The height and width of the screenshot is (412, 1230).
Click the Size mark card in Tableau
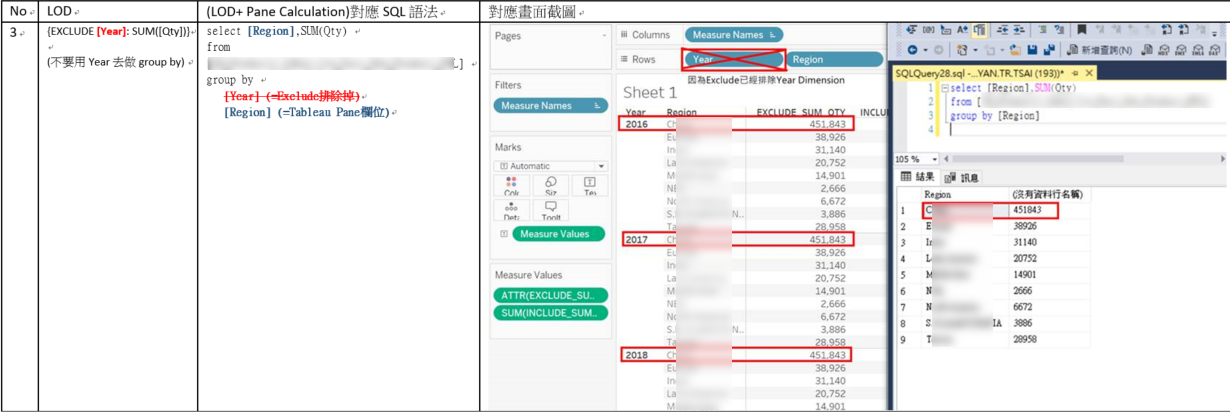point(551,186)
